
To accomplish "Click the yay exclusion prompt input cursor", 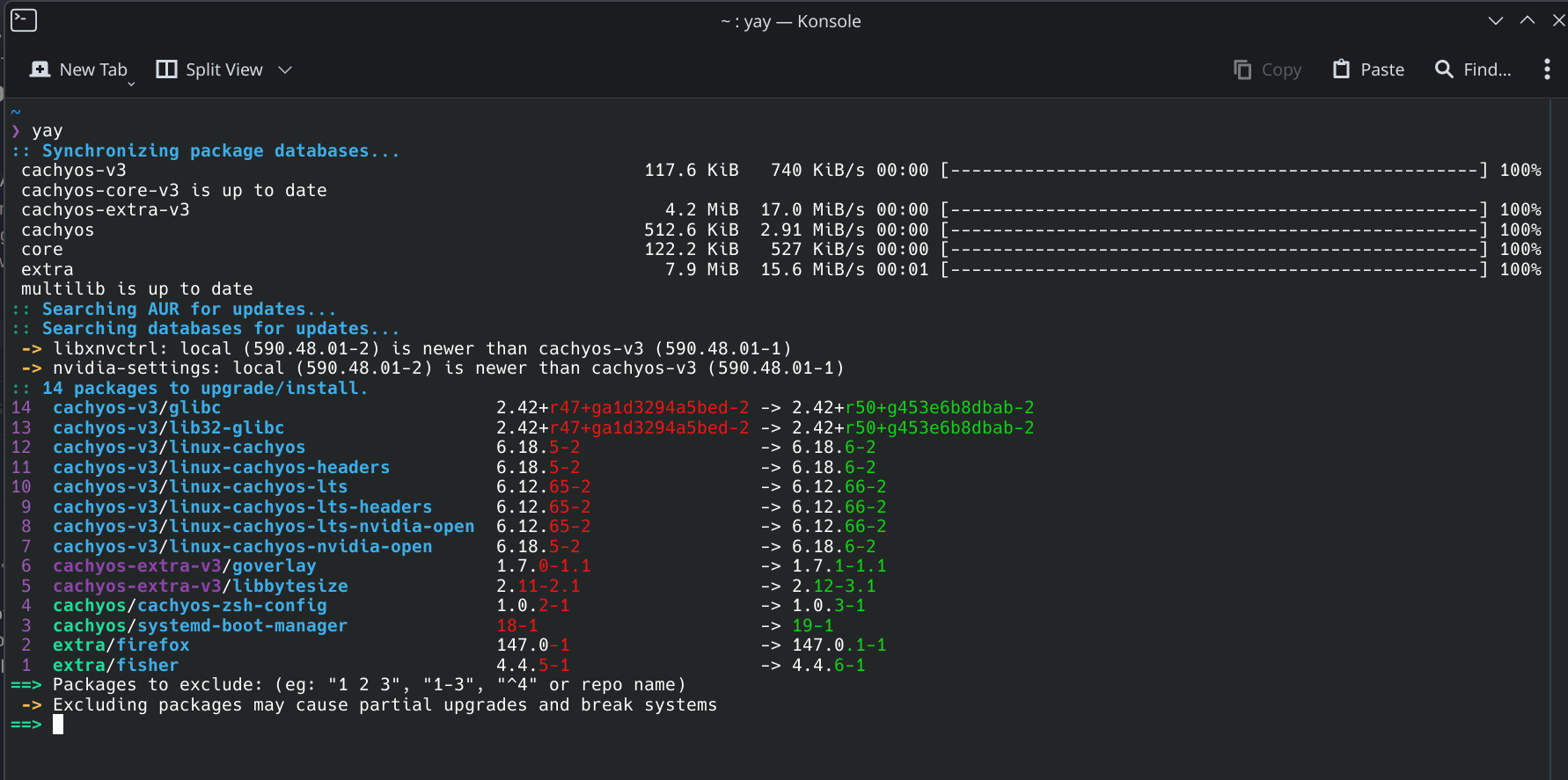I will point(58,725).
